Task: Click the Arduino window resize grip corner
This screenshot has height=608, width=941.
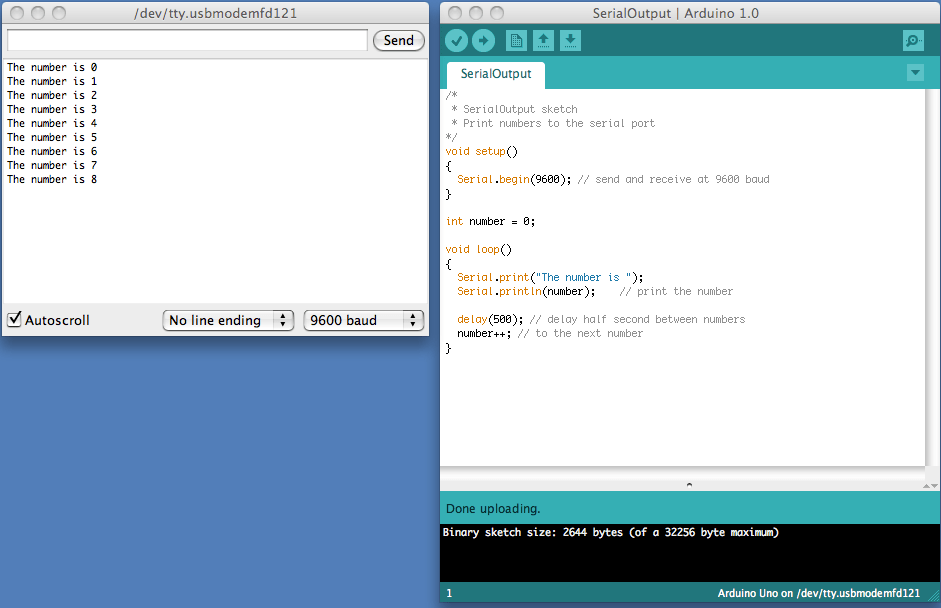Action: 934,595
